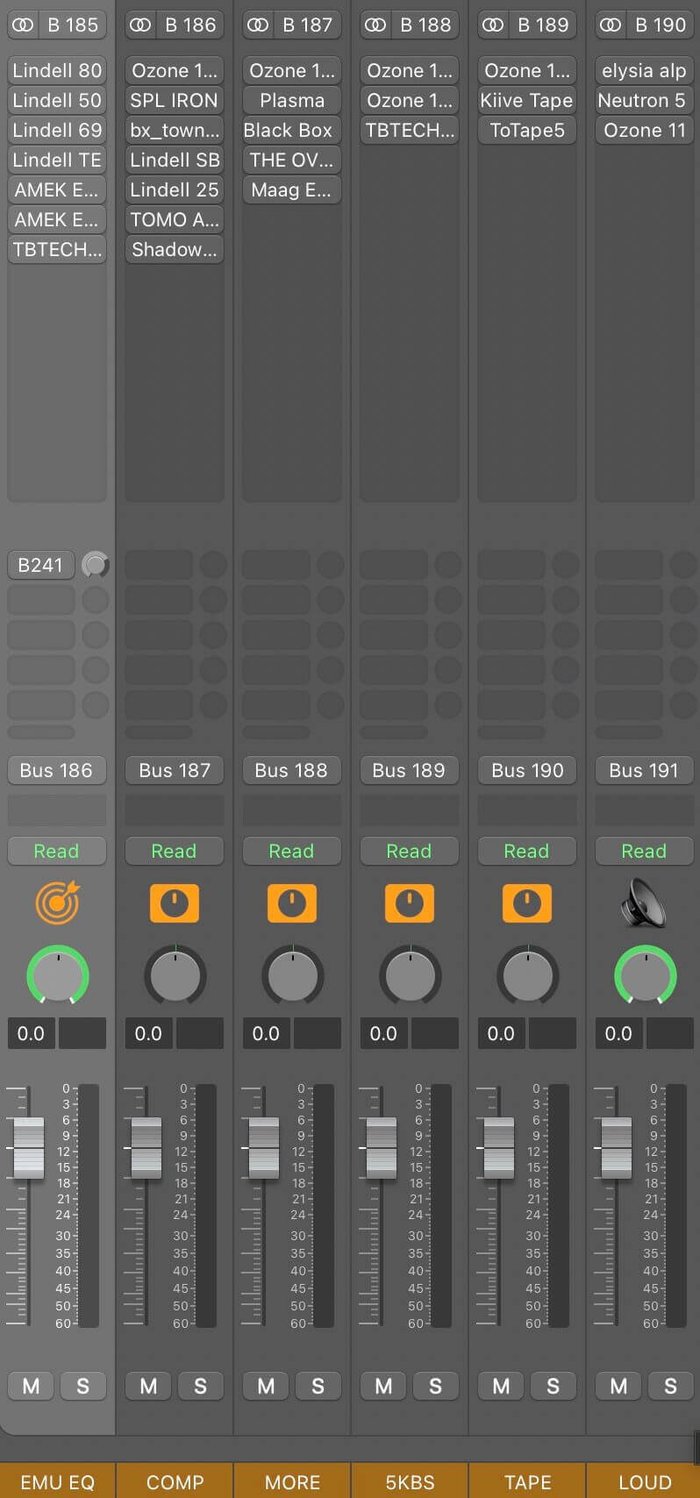Mute the MORE channel
The width and height of the screenshot is (700, 1498).
[x=266, y=1386]
